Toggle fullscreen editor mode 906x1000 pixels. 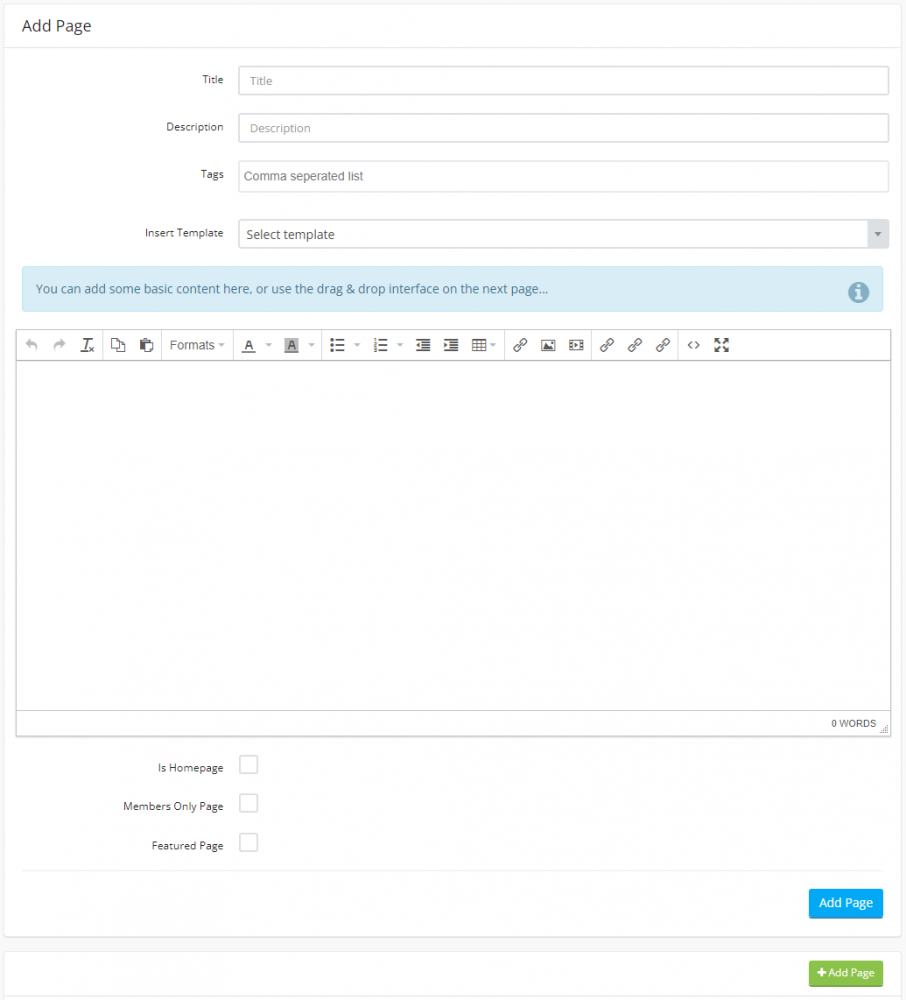click(721, 345)
